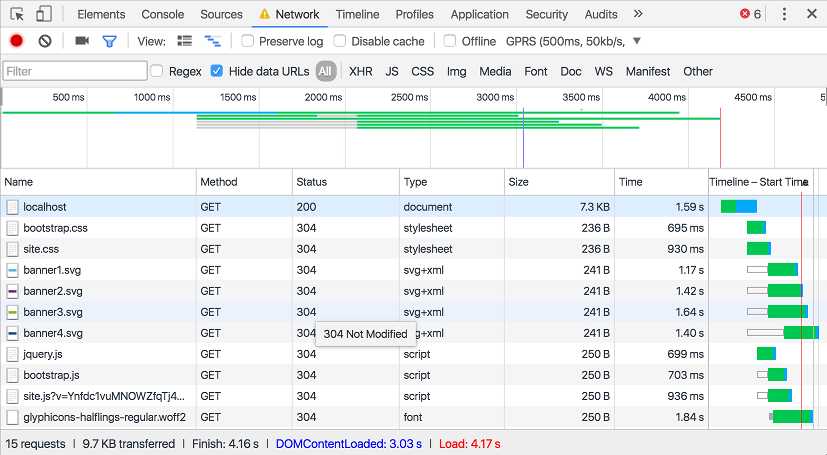Filter requests by XHR type
The height and width of the screenshot is (455, 827).
coord(361,71)
